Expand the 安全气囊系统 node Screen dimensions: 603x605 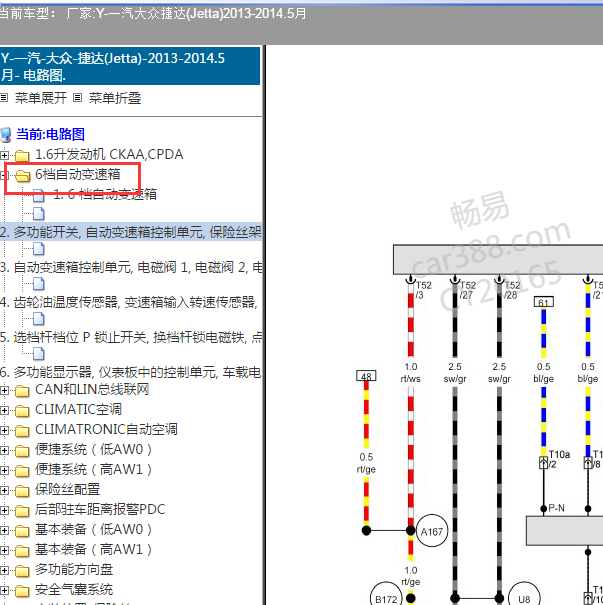click(x=4, y=591)
